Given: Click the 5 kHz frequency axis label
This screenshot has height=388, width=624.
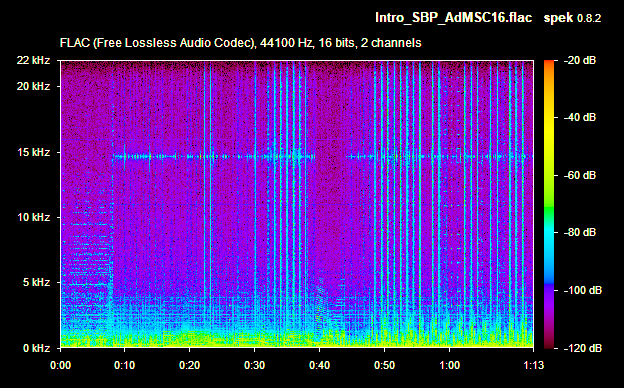Looking at the screenshot, I should [36, 282].
